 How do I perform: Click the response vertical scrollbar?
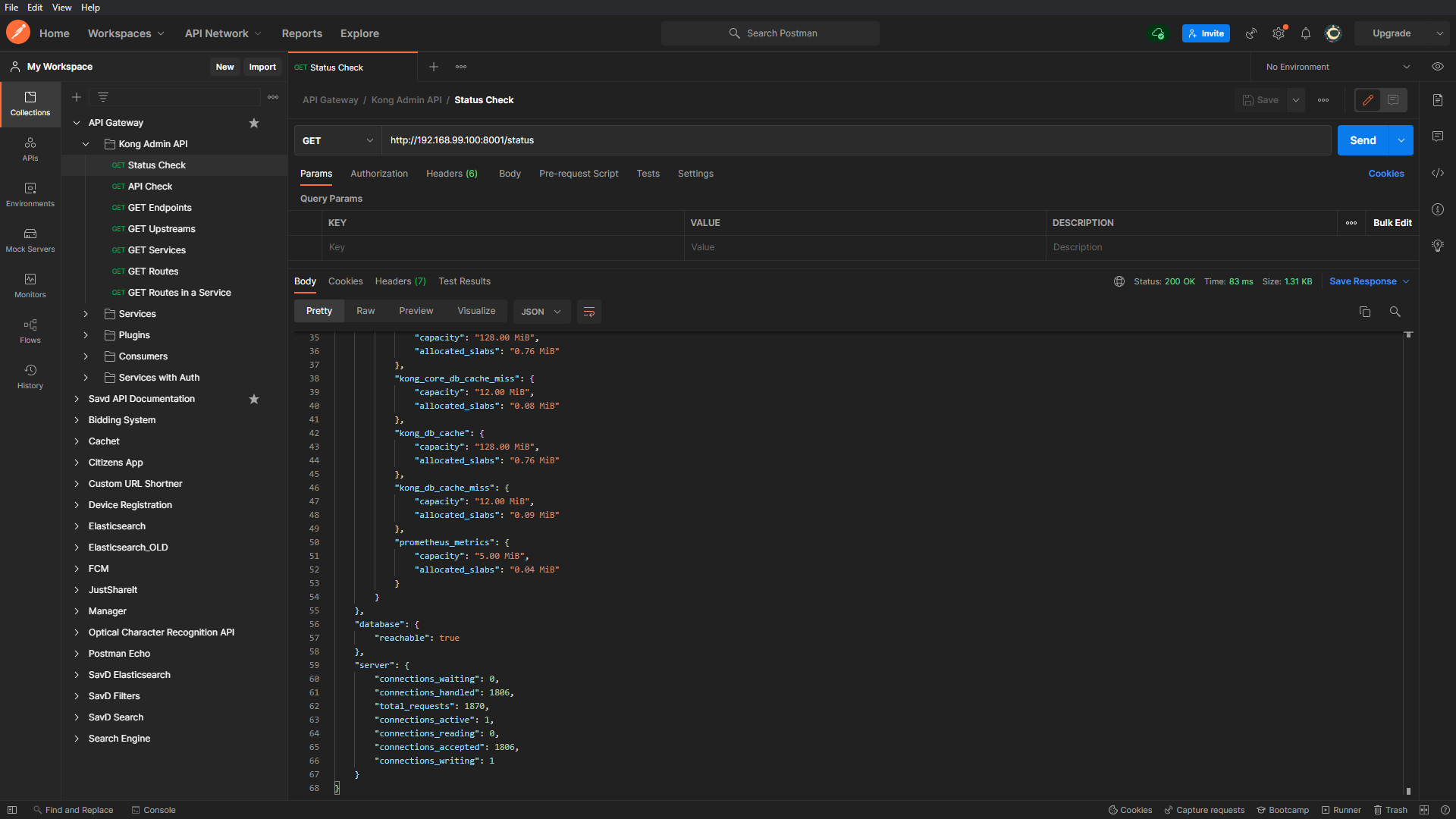pos(1408,561)
